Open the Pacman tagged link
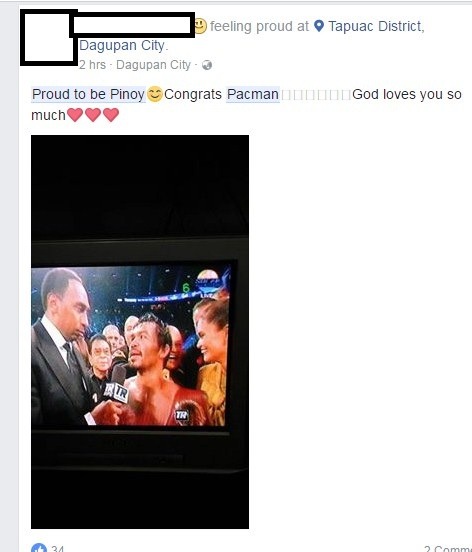Screen dimensions: 472x552 (x=253, y=94)
